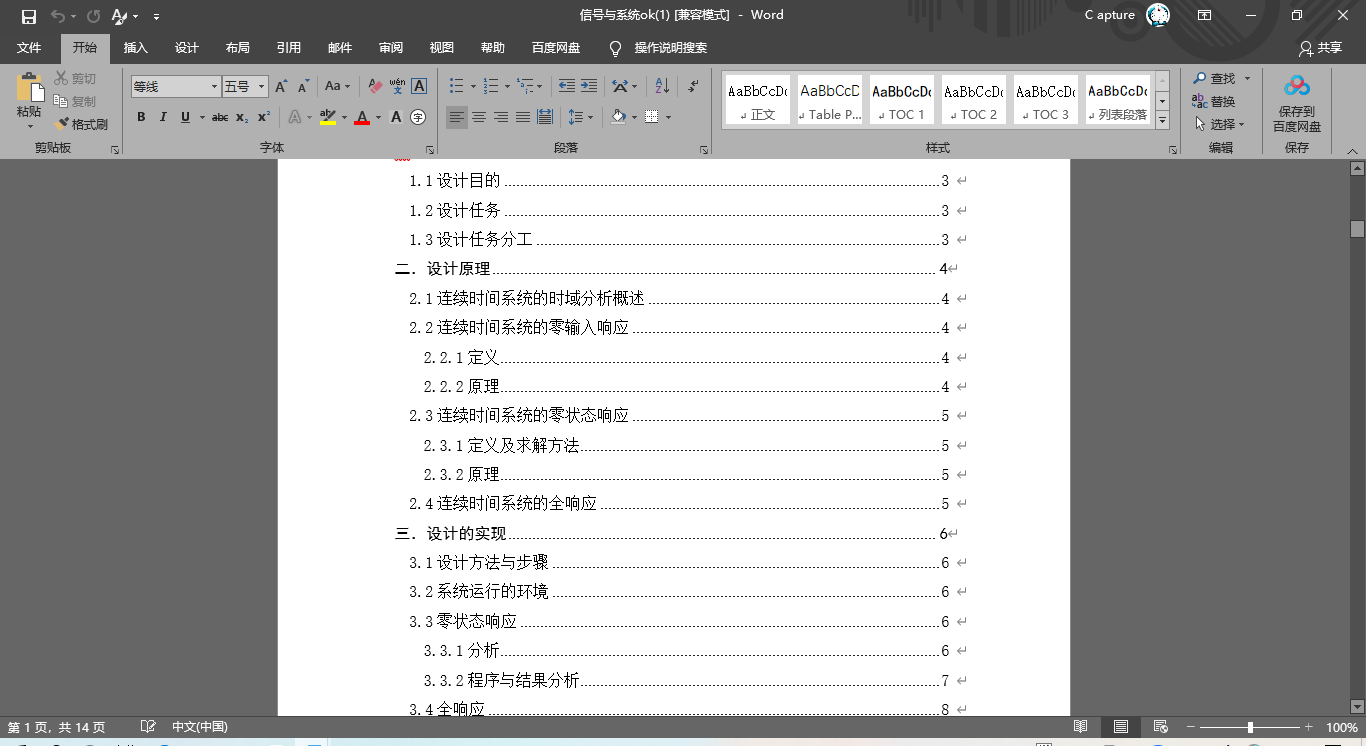1366x746 pixels.
Task: Apply strikethrough with the abc icon
Action: (x=220, y=117)
